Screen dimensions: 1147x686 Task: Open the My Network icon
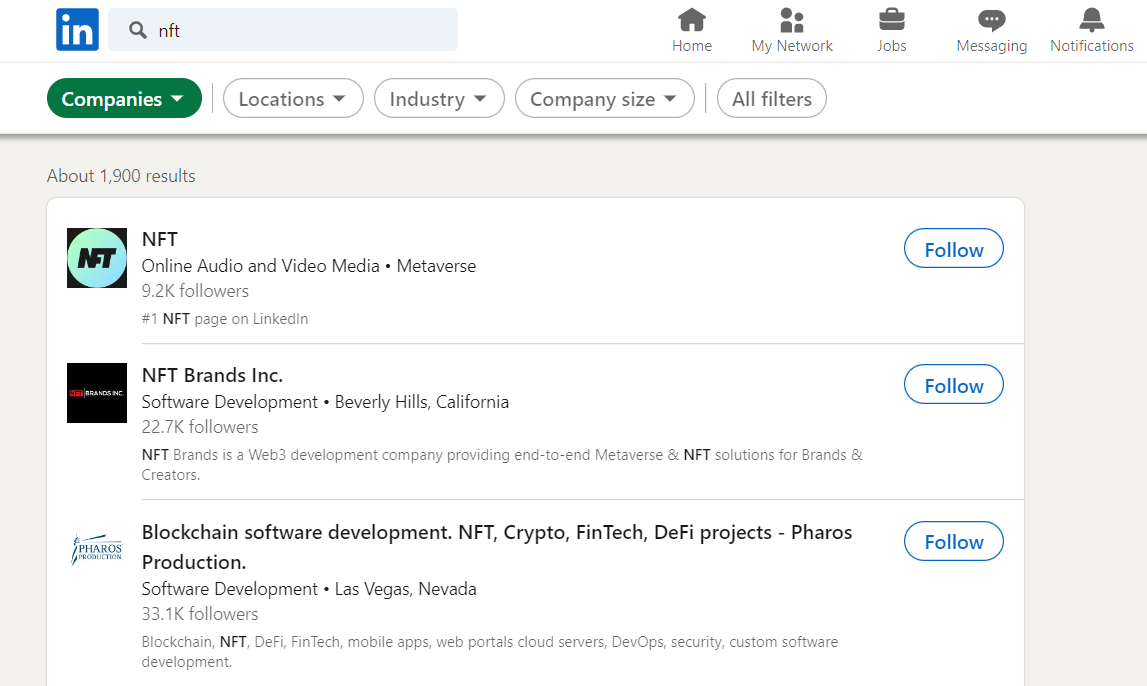coord(791,20)
